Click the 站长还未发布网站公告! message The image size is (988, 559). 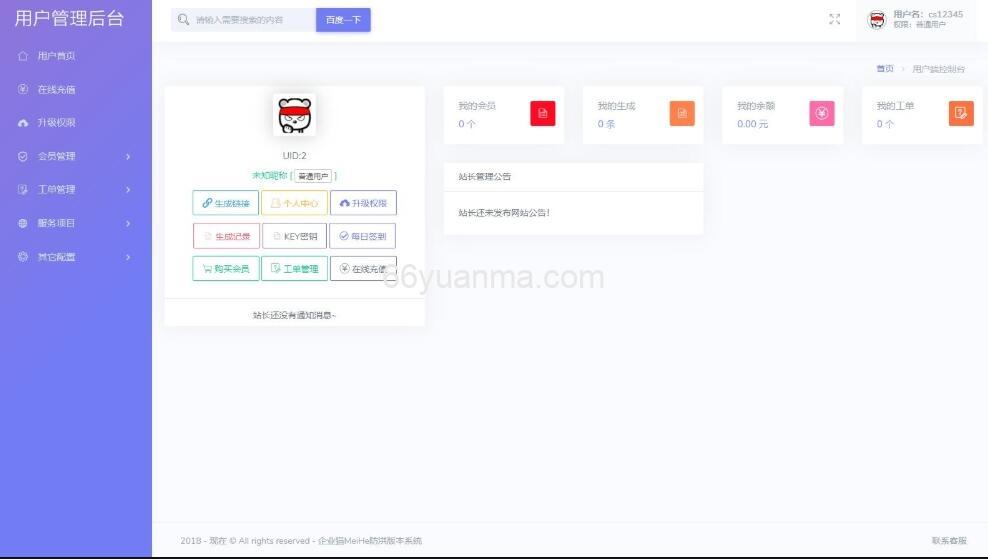pos(504,212)
